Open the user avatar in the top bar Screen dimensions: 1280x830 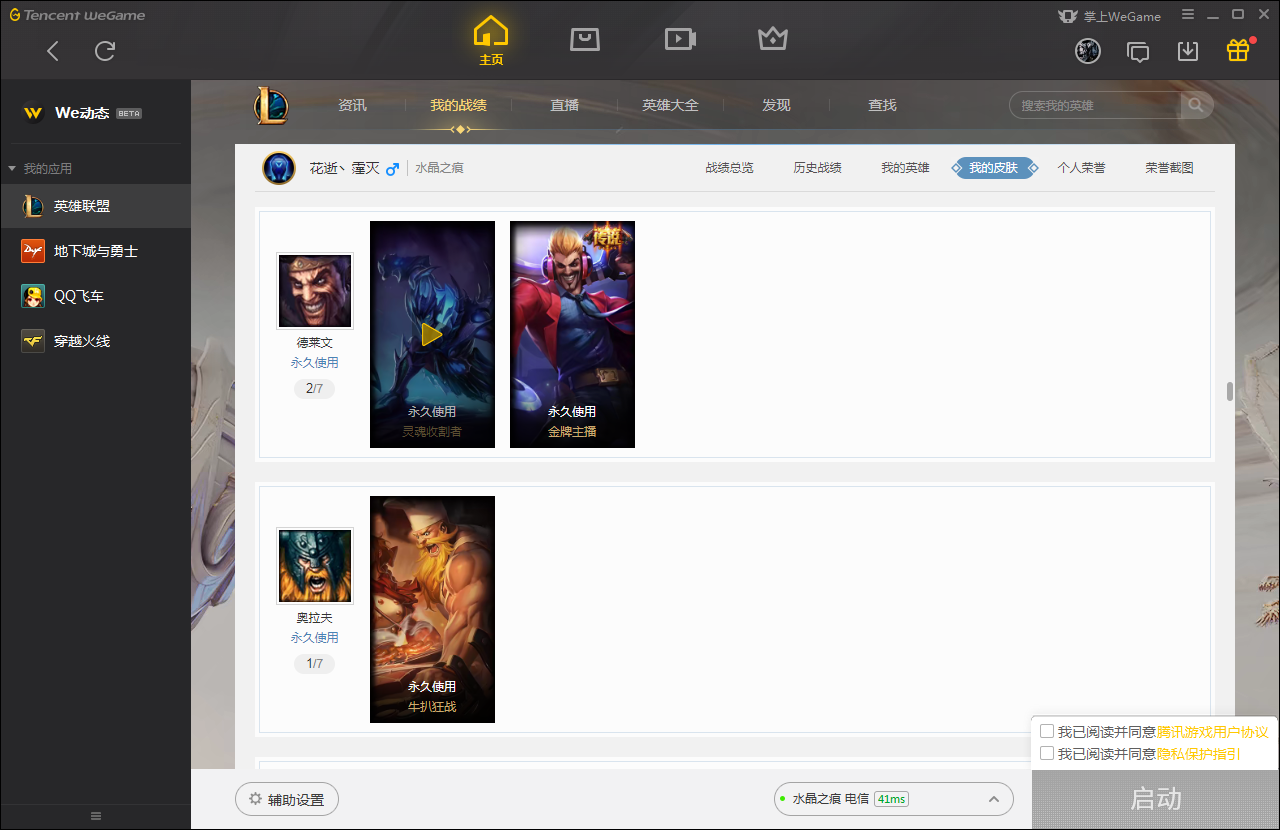(x=1088, y=51)
